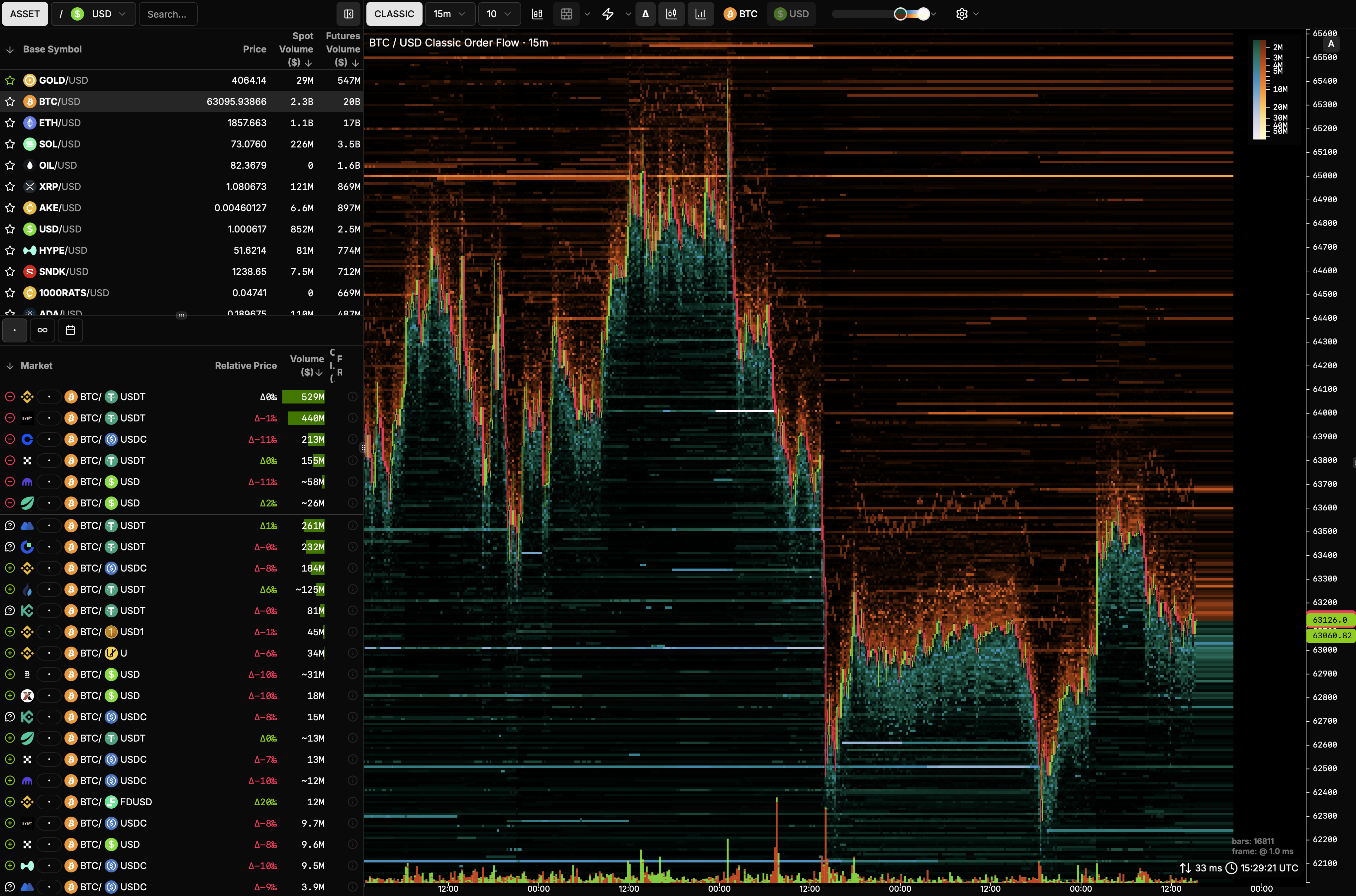Click the lightning bolt icon

point(608,14)
